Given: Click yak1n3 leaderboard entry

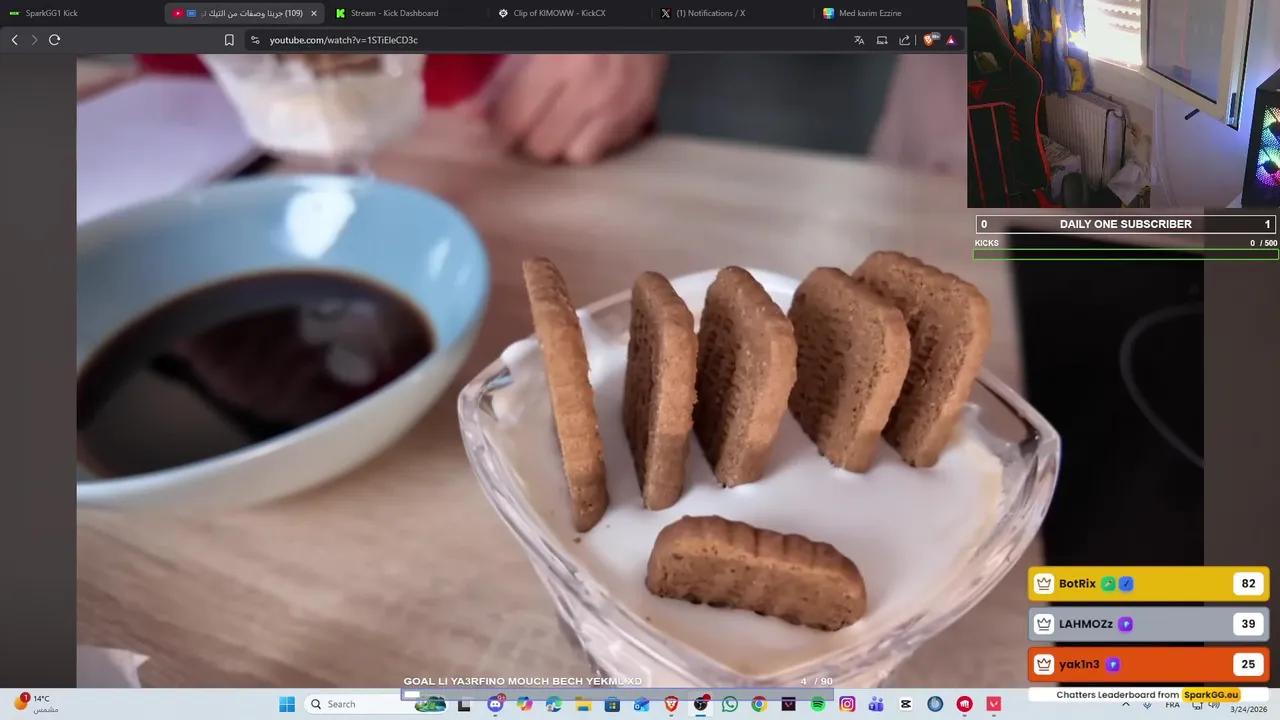Looking at the screenshot, I should [x=1148, y=664].
